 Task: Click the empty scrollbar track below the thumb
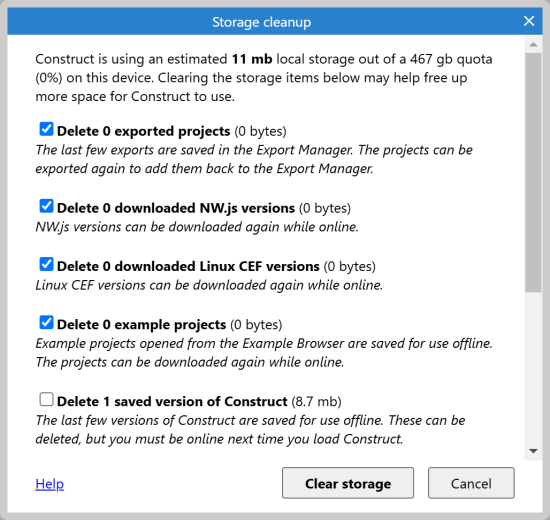533,367
